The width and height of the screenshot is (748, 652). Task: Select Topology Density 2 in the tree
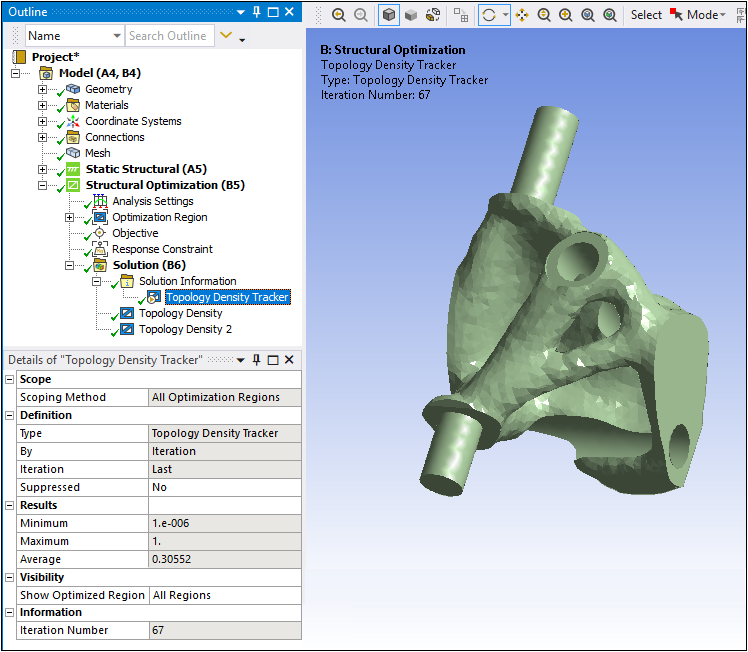[x=185, y=329]
